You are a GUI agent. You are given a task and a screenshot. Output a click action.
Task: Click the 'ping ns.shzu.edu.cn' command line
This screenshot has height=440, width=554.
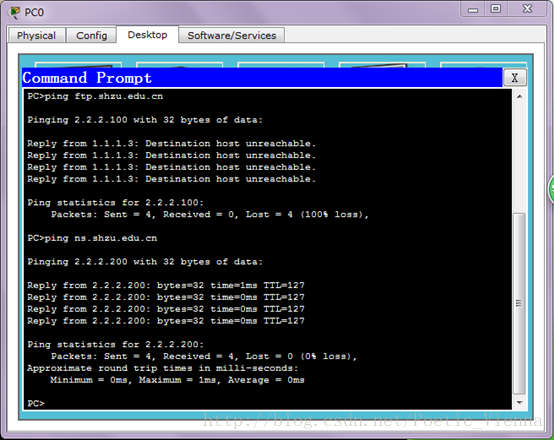click(92, 238)
